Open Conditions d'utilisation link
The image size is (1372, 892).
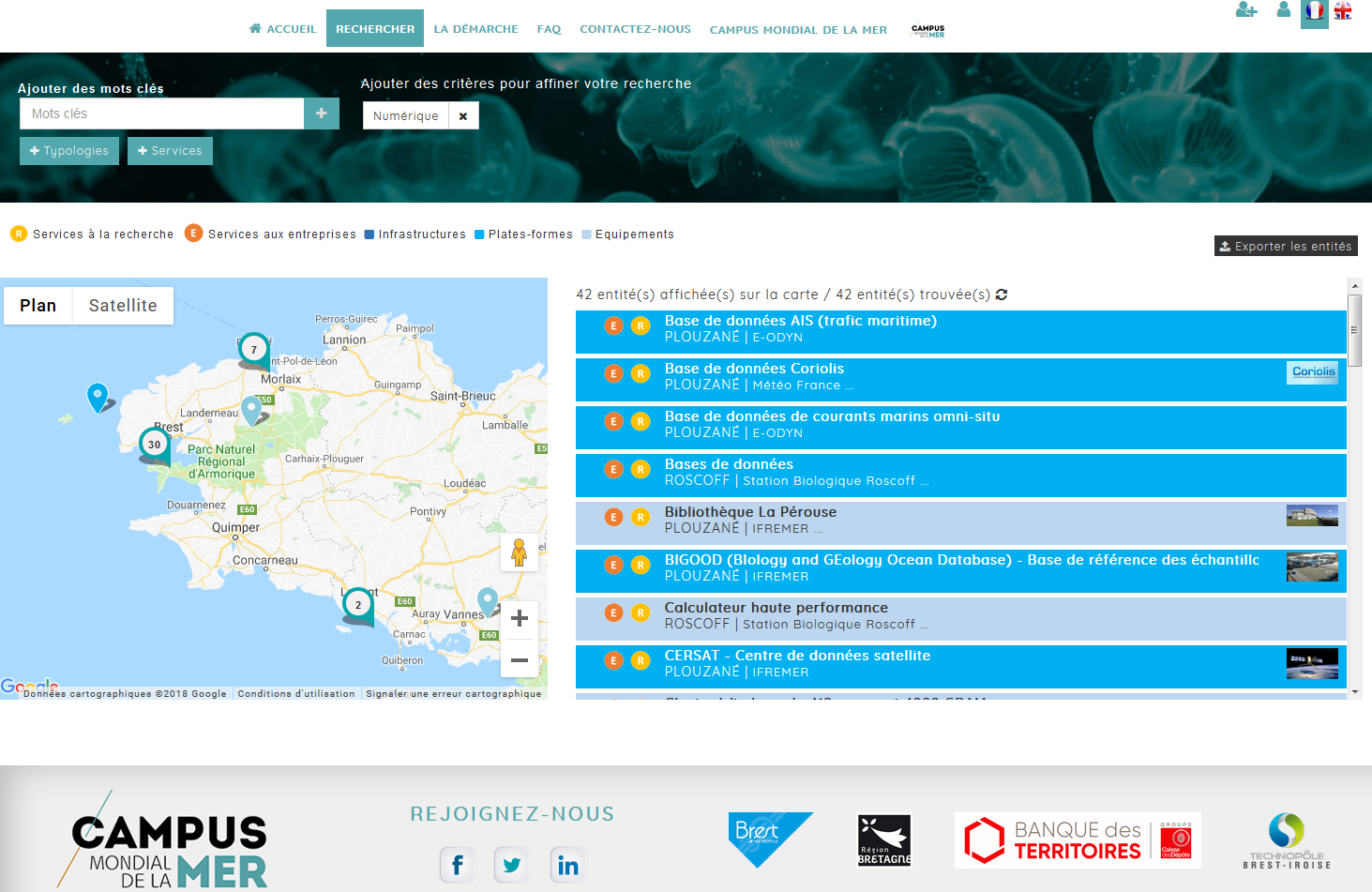(296, 694)
